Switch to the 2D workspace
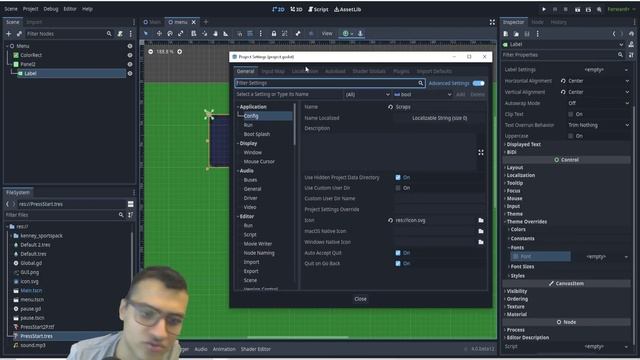Screen dimensions: 640x360 [278, 9]
